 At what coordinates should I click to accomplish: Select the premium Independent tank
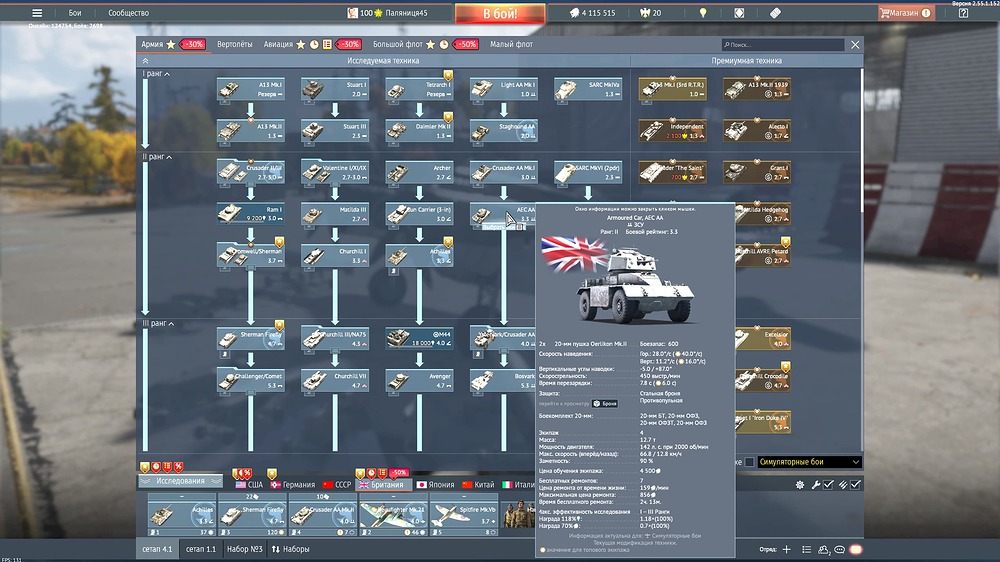pos(672,131)
